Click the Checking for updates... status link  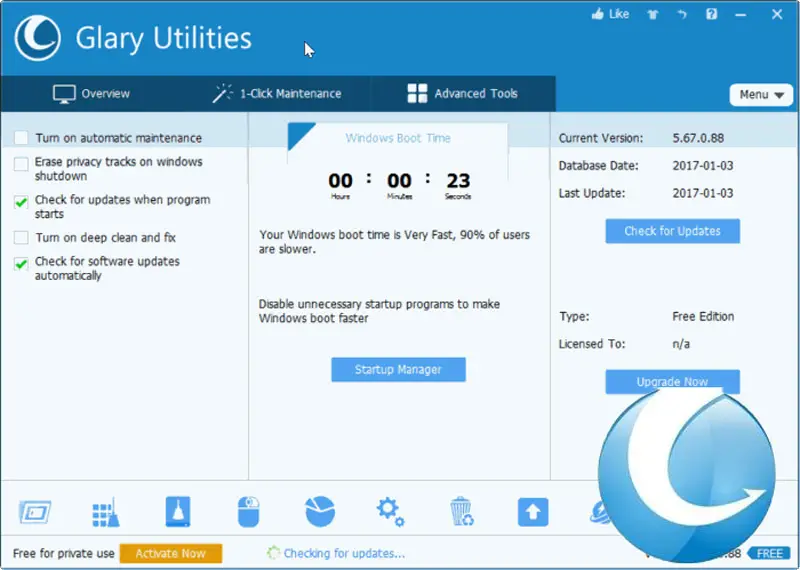pyautogui.click(x=344, y=553)
